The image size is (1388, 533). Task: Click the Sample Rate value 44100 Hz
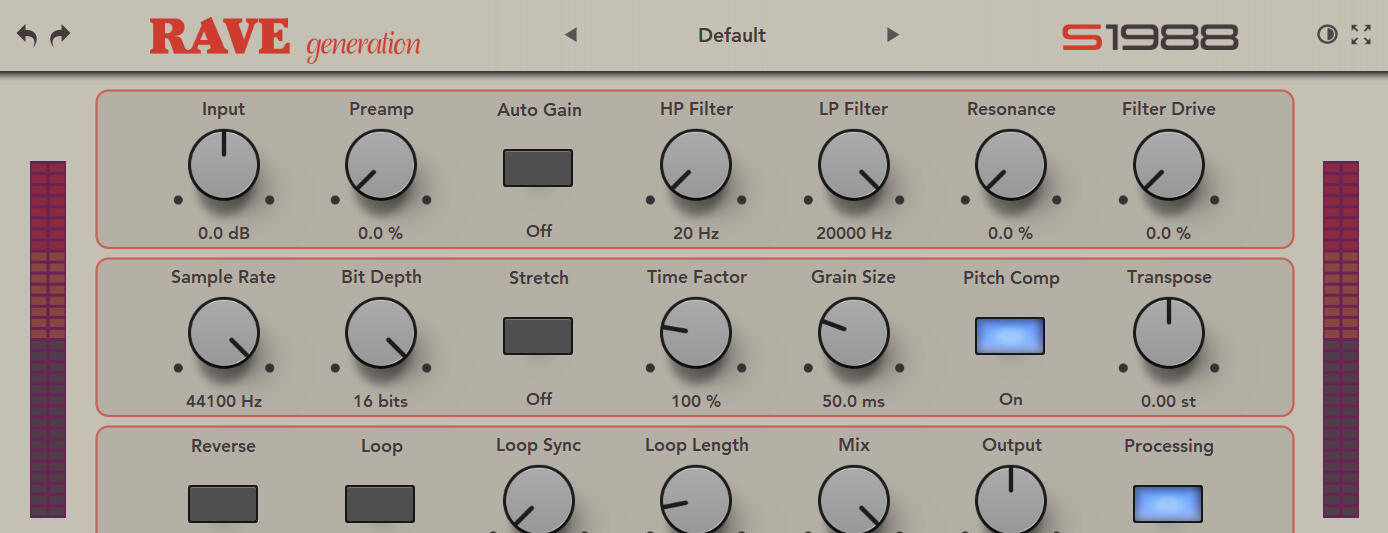tap(224, 401)
